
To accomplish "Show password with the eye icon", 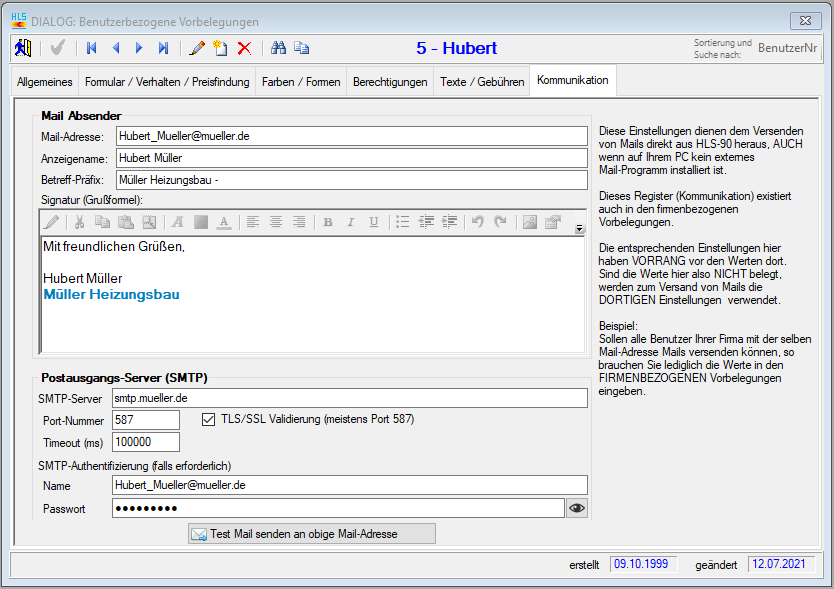I will [577, 508].
